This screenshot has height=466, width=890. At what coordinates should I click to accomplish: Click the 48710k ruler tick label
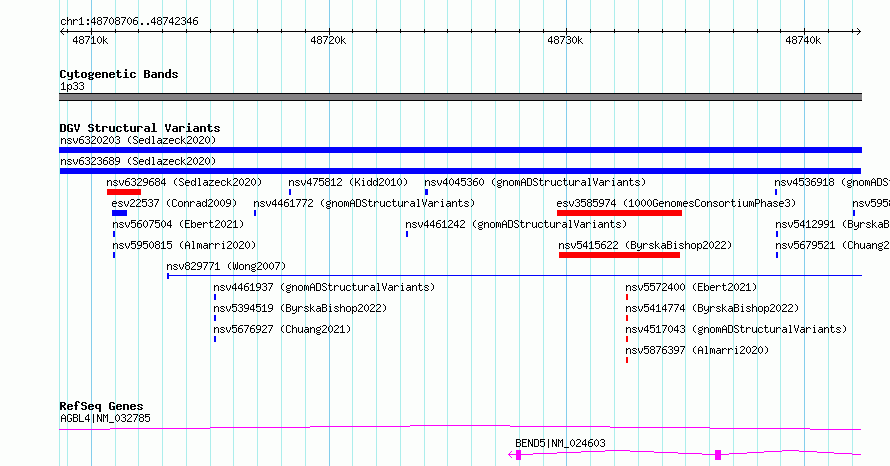click(x=90, y=40)
